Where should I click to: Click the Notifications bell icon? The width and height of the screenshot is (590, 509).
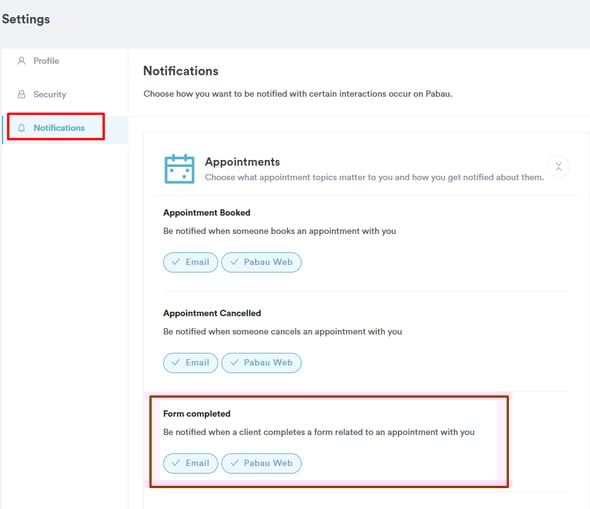point(21,128)
